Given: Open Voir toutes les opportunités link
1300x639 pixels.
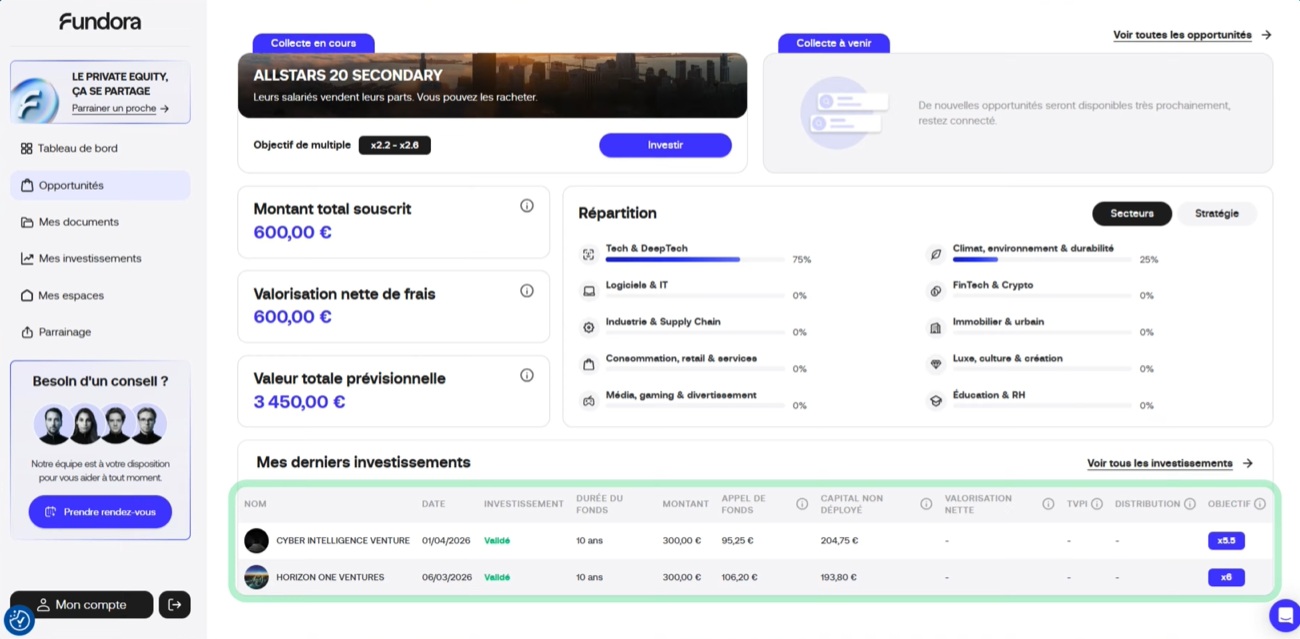Looking at the screenshot, I should coord(1192,35).
